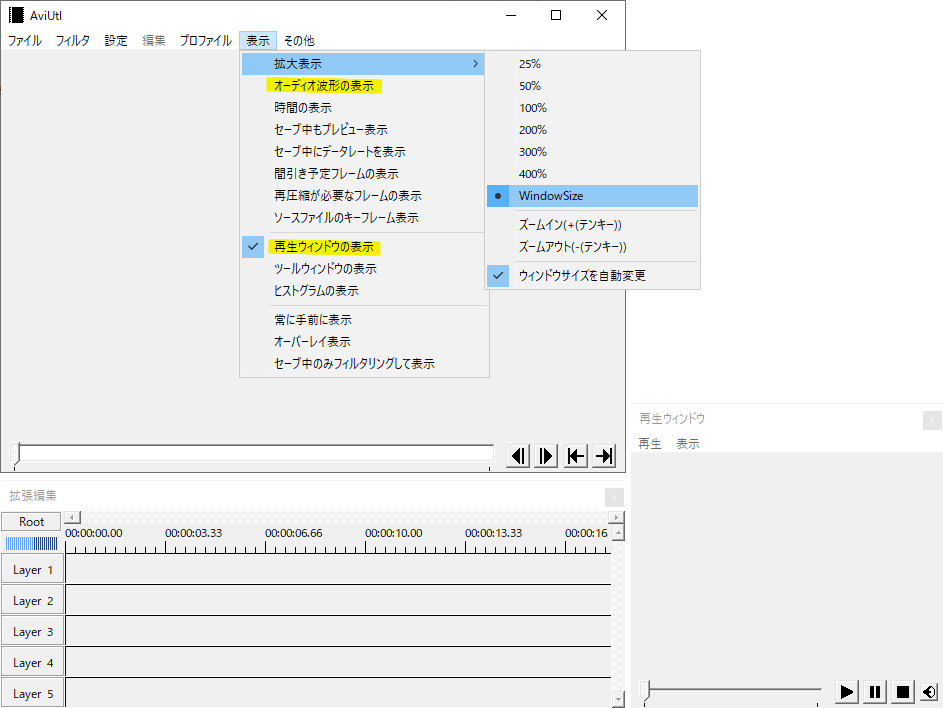This screenshot has height=708, width=943.
Task: Step back one frame in AviUtl main window
Action: (518, 456)
